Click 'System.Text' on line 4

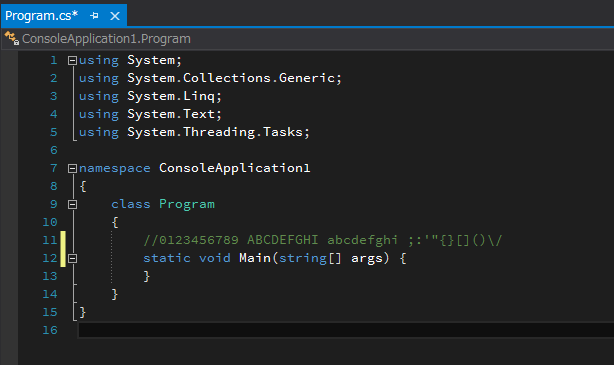(171, 114)
